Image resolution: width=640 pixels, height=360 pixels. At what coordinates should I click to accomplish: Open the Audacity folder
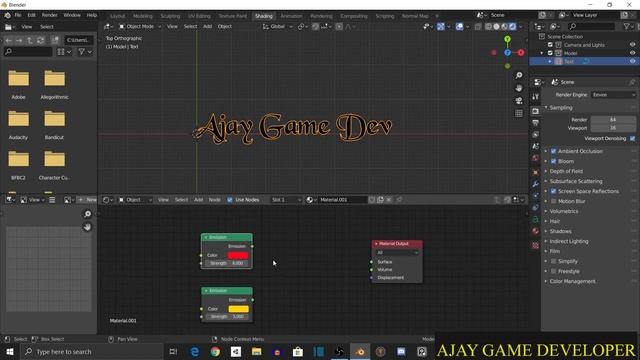point(18,124)
